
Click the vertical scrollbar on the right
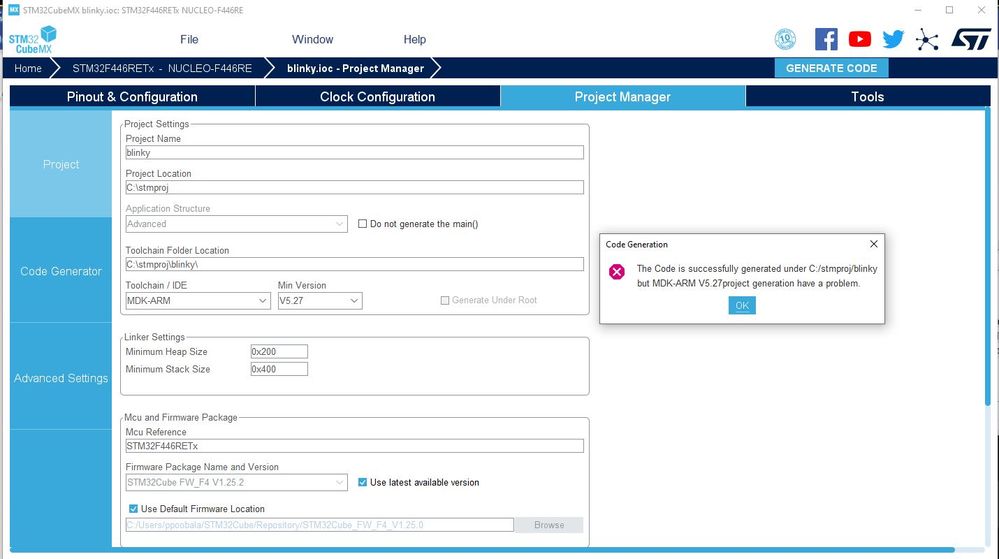(988, 256)
